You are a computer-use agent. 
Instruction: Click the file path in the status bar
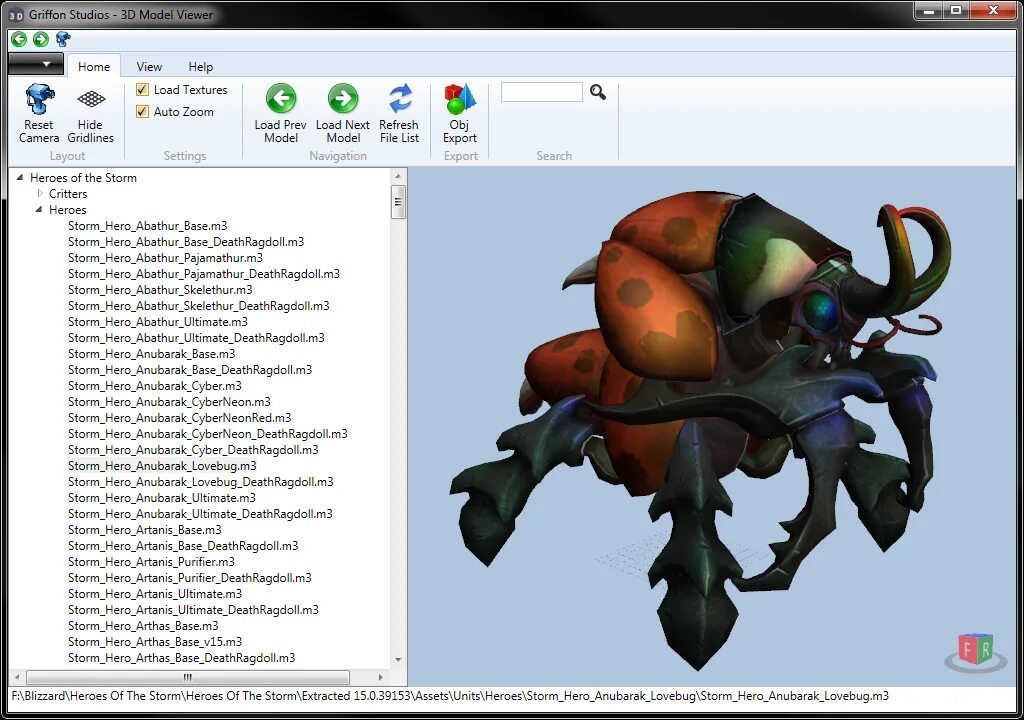(450, 696)
